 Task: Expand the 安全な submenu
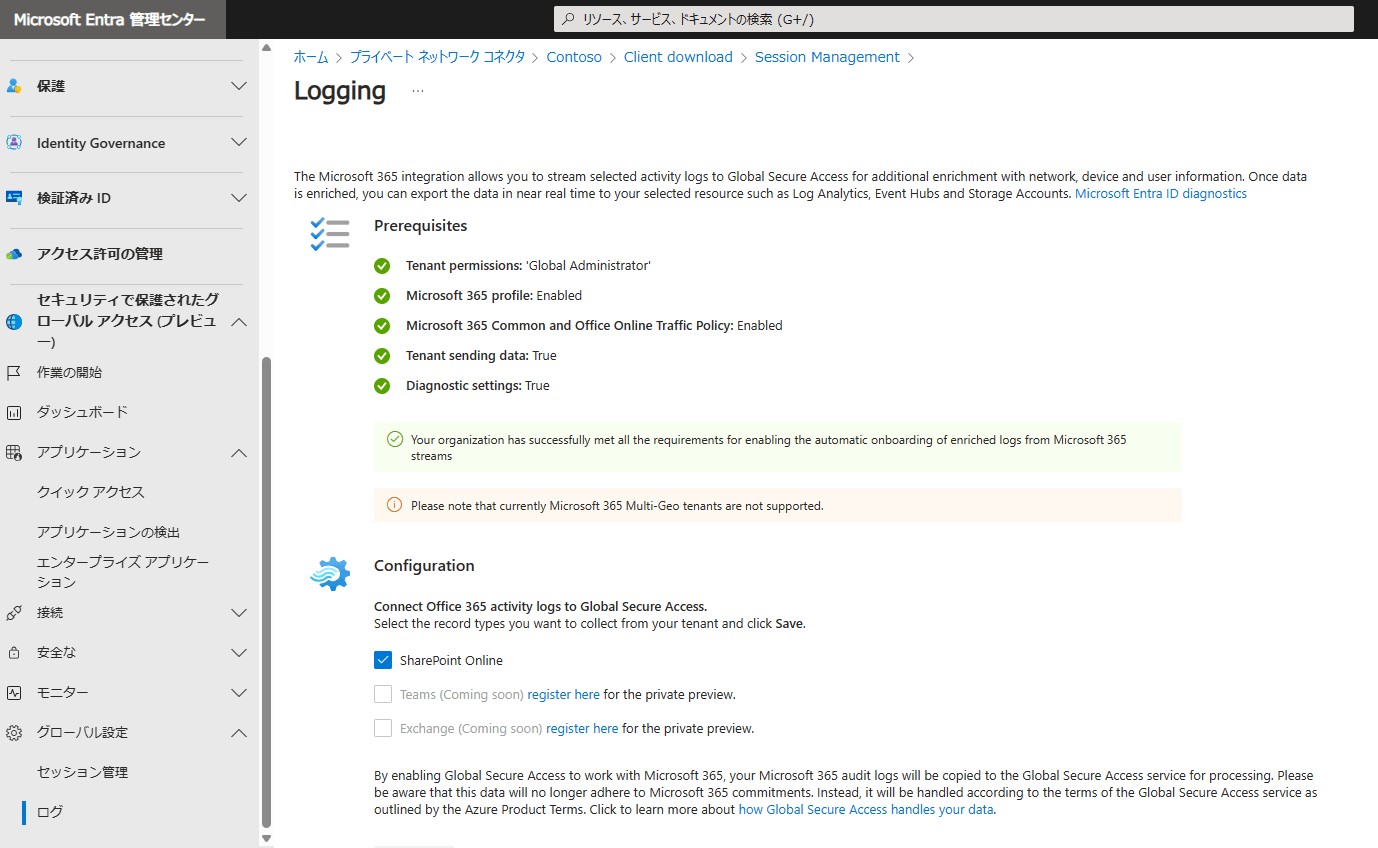(239, 652)
